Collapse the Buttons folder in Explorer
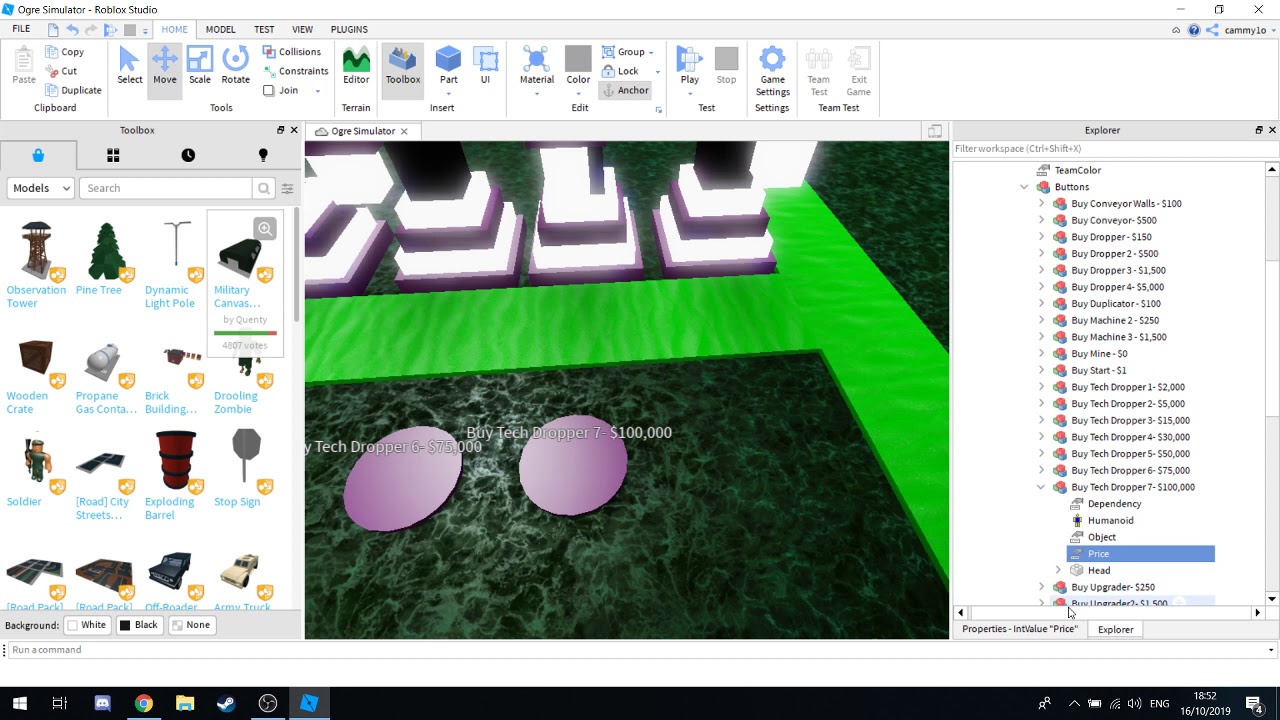The height and width of the screenshot is (720, 1280). point(1024,187)
